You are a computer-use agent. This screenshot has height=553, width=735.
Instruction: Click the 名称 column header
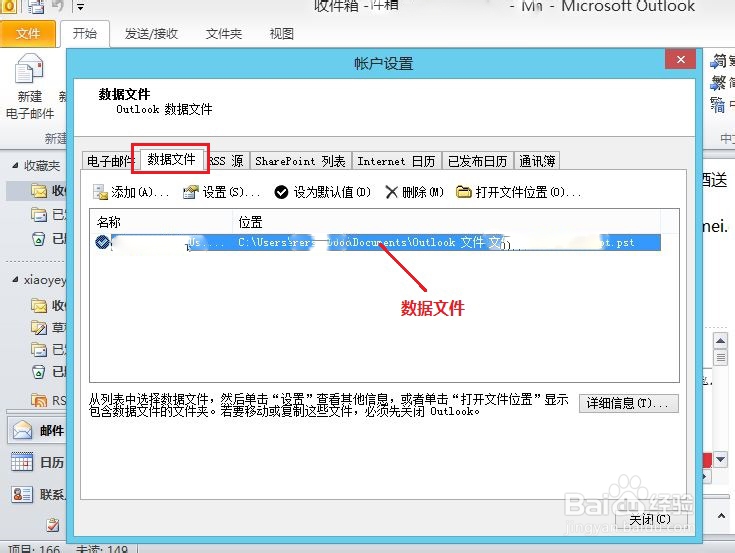[161, 222]
